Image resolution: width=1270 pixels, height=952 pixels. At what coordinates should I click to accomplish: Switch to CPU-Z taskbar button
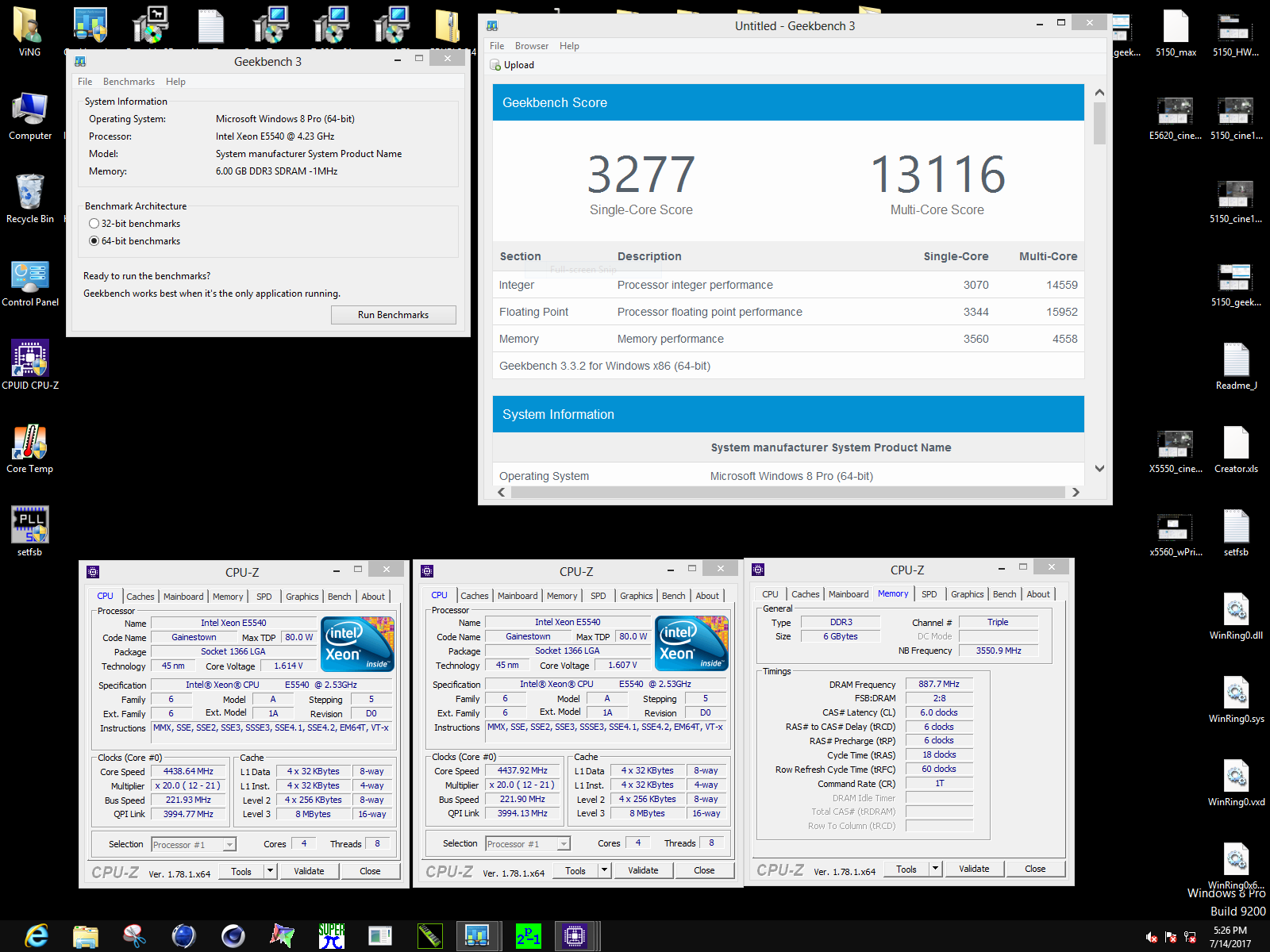pyautogui.click(x=574, y=936)
